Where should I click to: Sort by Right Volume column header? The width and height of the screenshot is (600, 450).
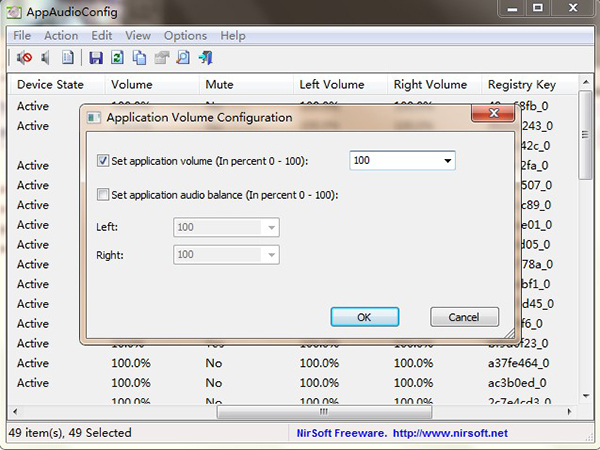(434, 85)
